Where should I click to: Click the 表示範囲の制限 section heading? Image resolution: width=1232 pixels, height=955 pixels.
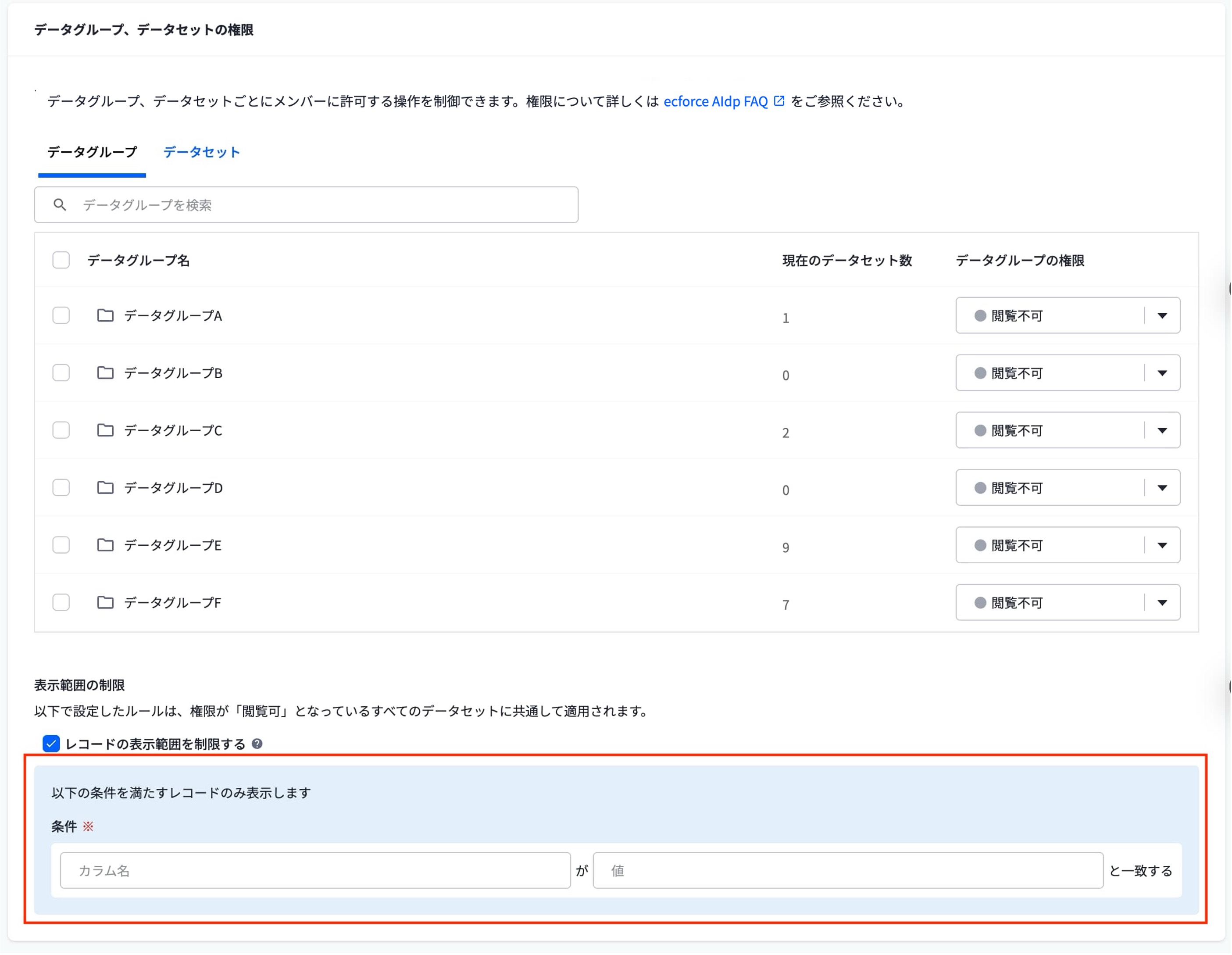click(79, 685)
